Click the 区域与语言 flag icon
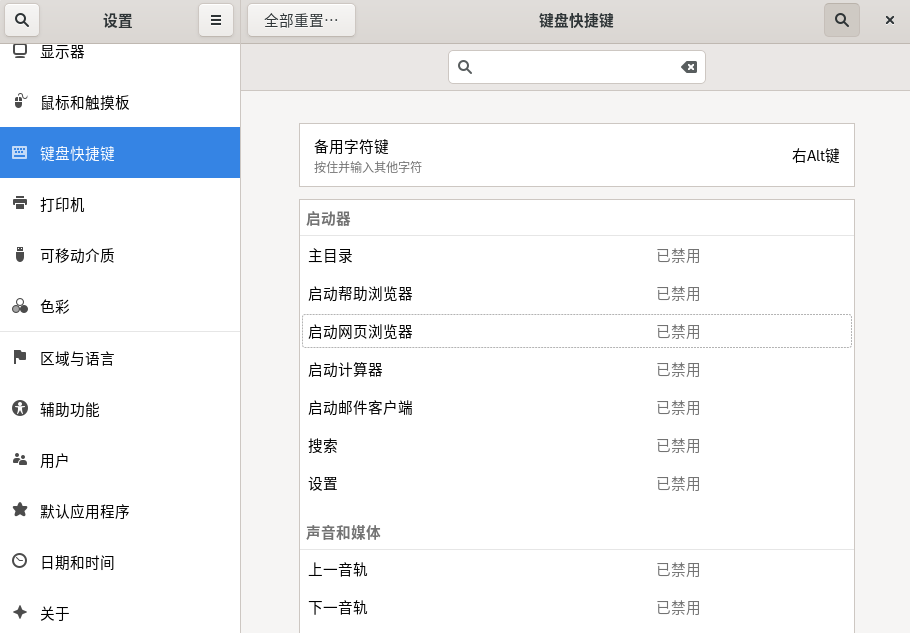 click(20, 358)
